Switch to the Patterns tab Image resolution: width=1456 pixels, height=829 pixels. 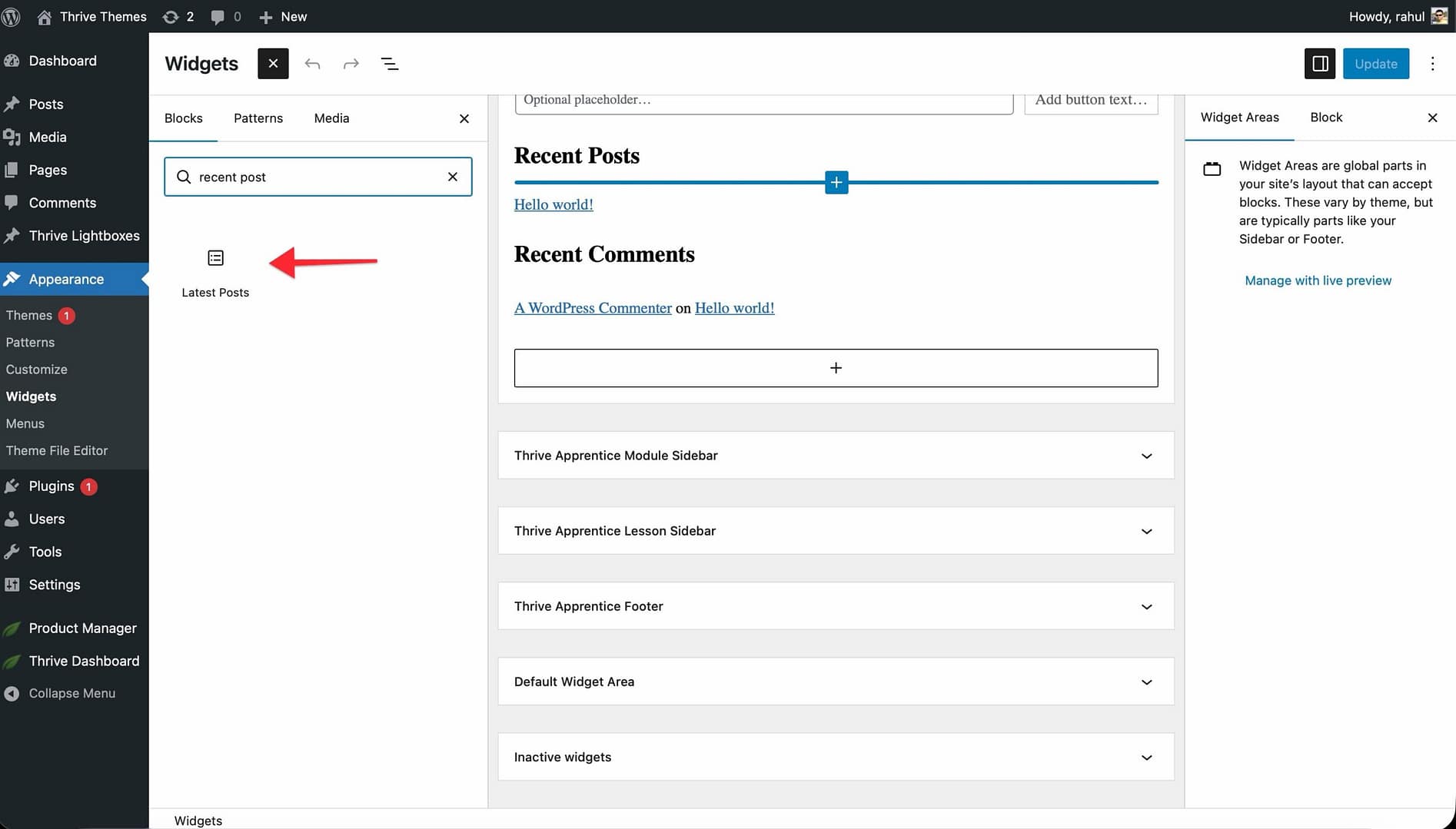pyautogui.click(x=258, y=118)
